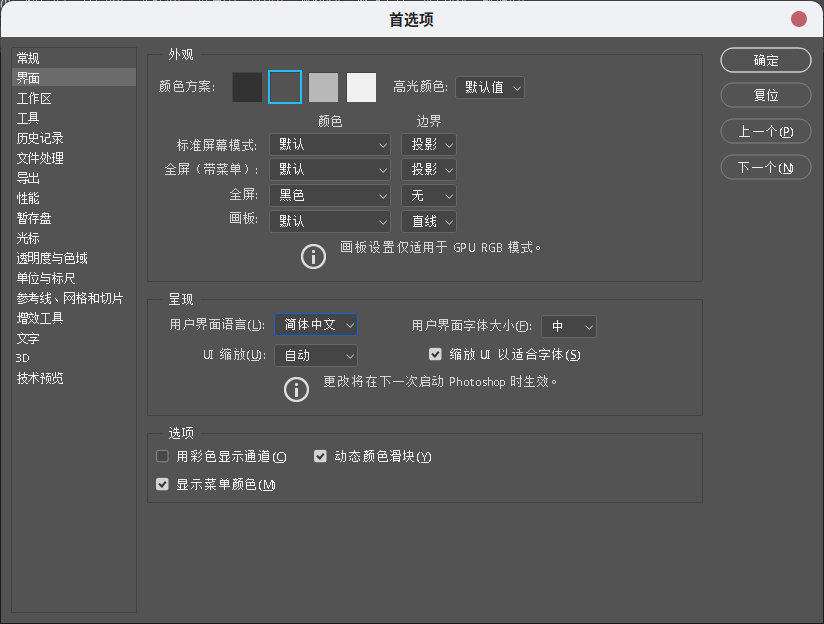Click the 下一个(N) button
The image size is (824, 624).
(765, 167)
